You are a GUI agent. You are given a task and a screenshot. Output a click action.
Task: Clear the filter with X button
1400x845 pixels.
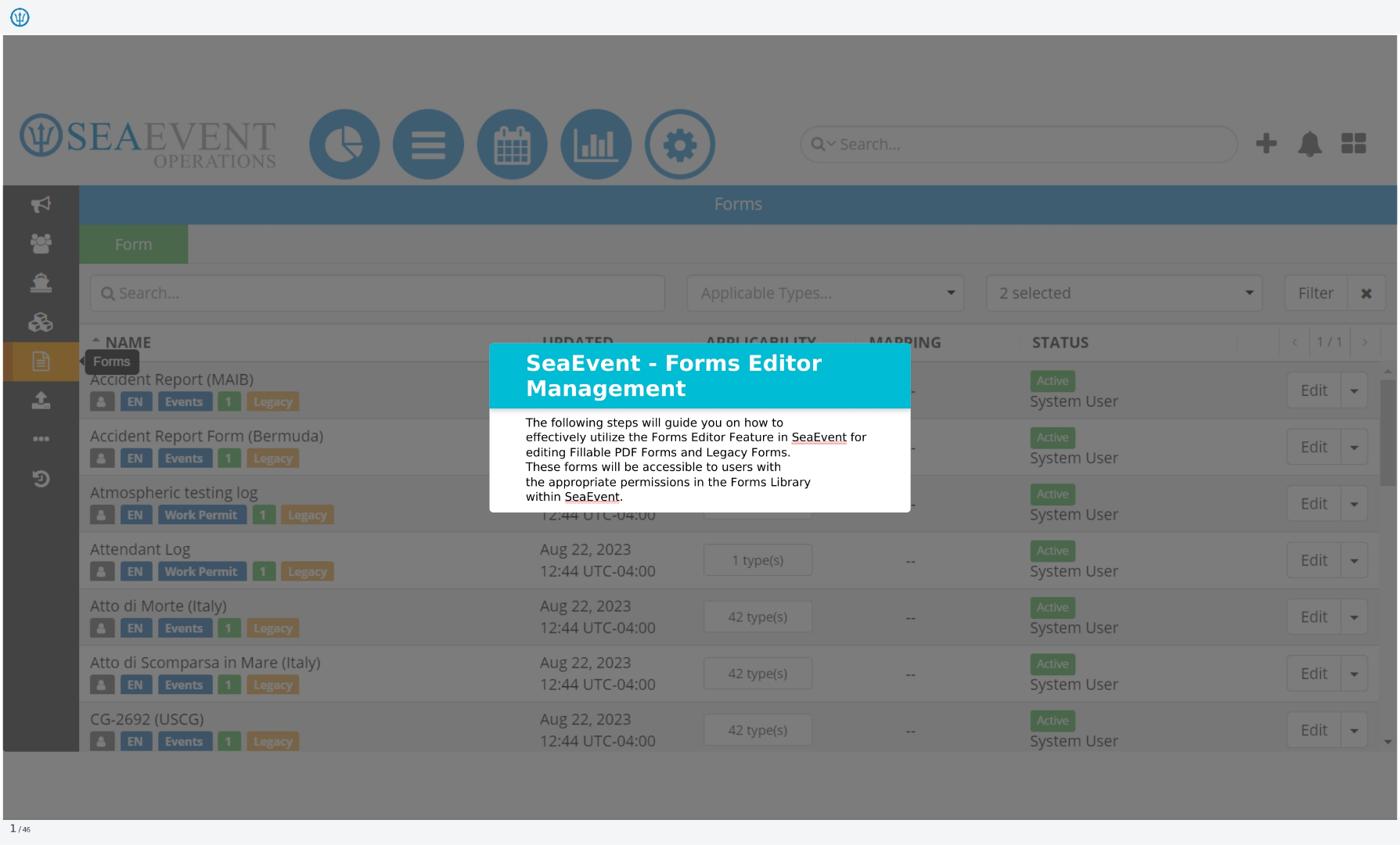click(x=1366, y=293)
